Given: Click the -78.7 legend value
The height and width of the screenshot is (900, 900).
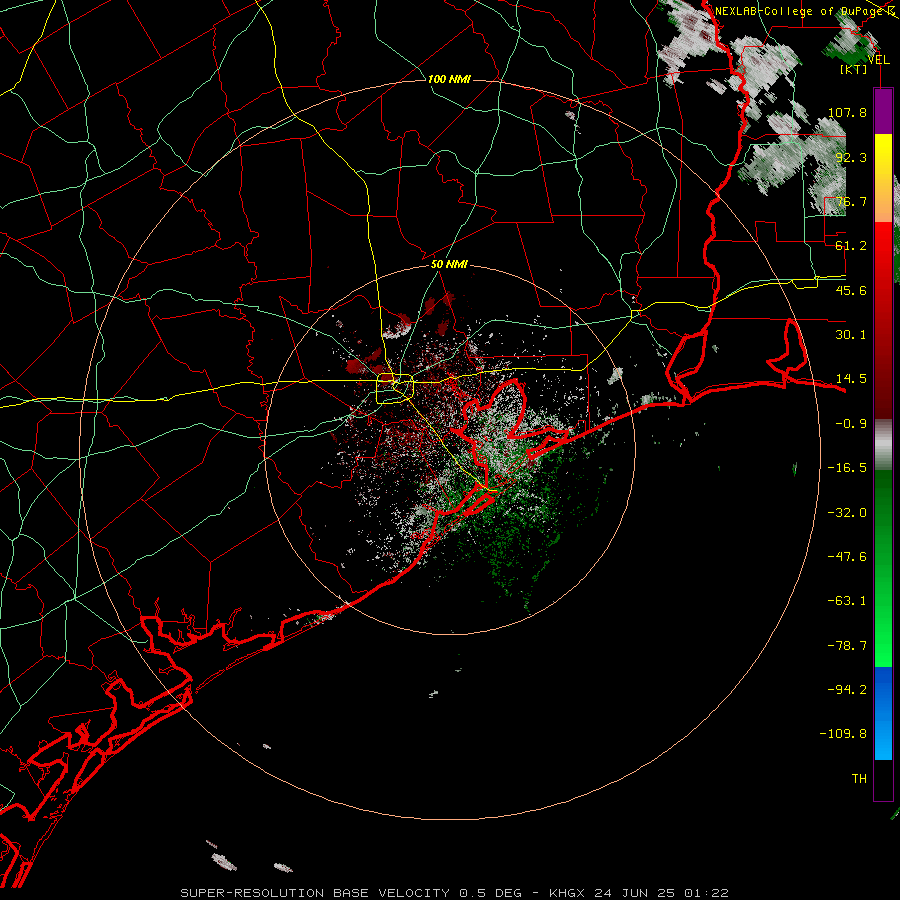Looking at the screenshot, I should point(847,646).
